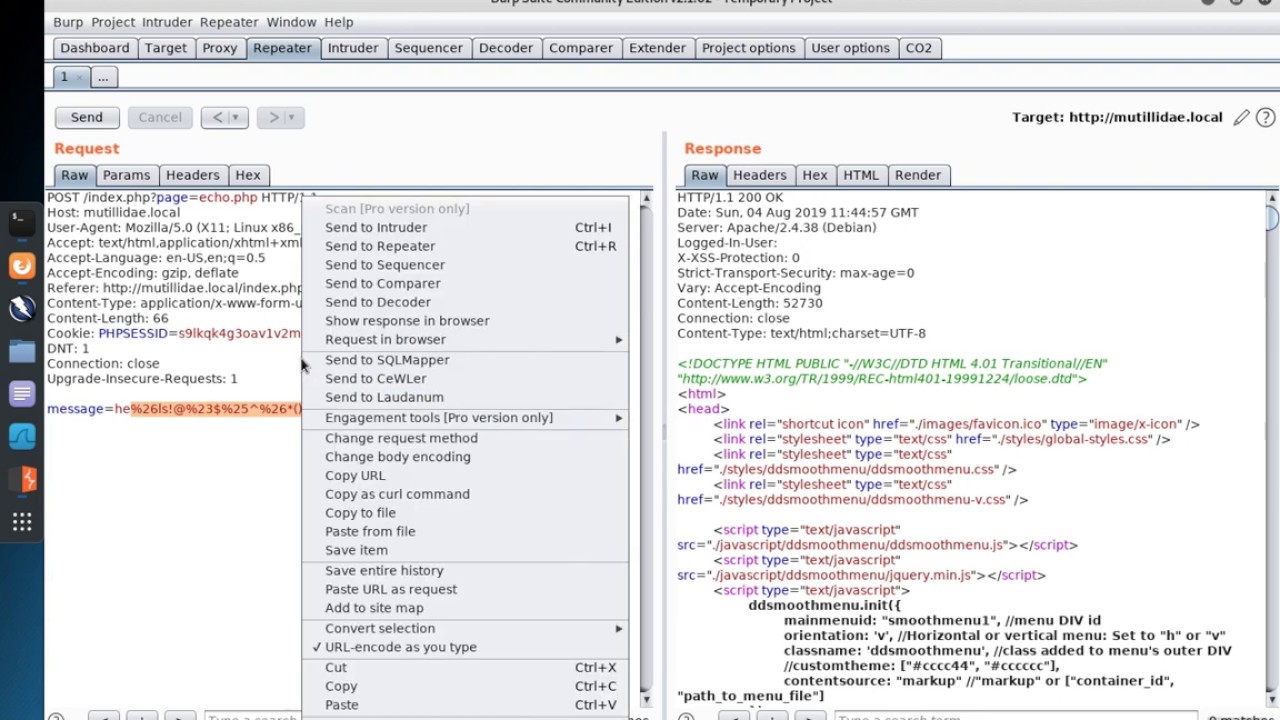Image resolution: width=1280 pixels, height=720 pixels.
Task: Choose Send to Repeater in context menu
Action: [466, 246]
